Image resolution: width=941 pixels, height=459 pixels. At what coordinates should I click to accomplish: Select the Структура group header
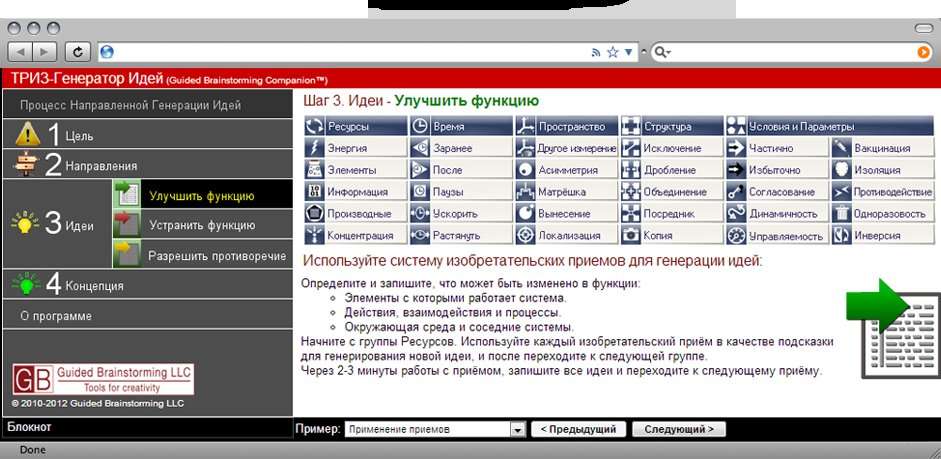672,126
